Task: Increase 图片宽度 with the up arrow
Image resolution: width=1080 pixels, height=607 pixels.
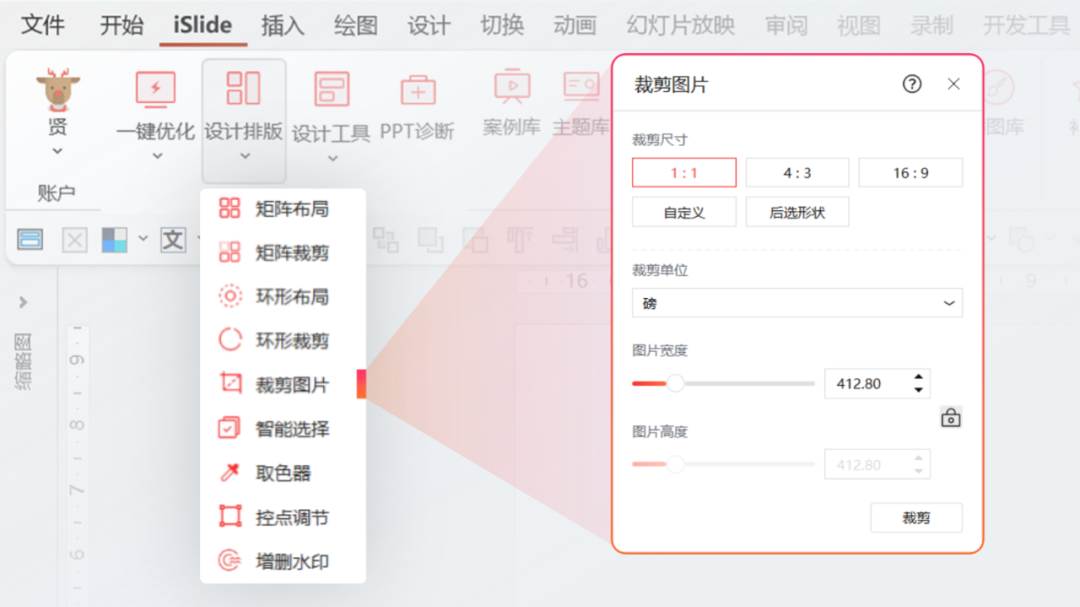Action: click(x=918, y=378)
